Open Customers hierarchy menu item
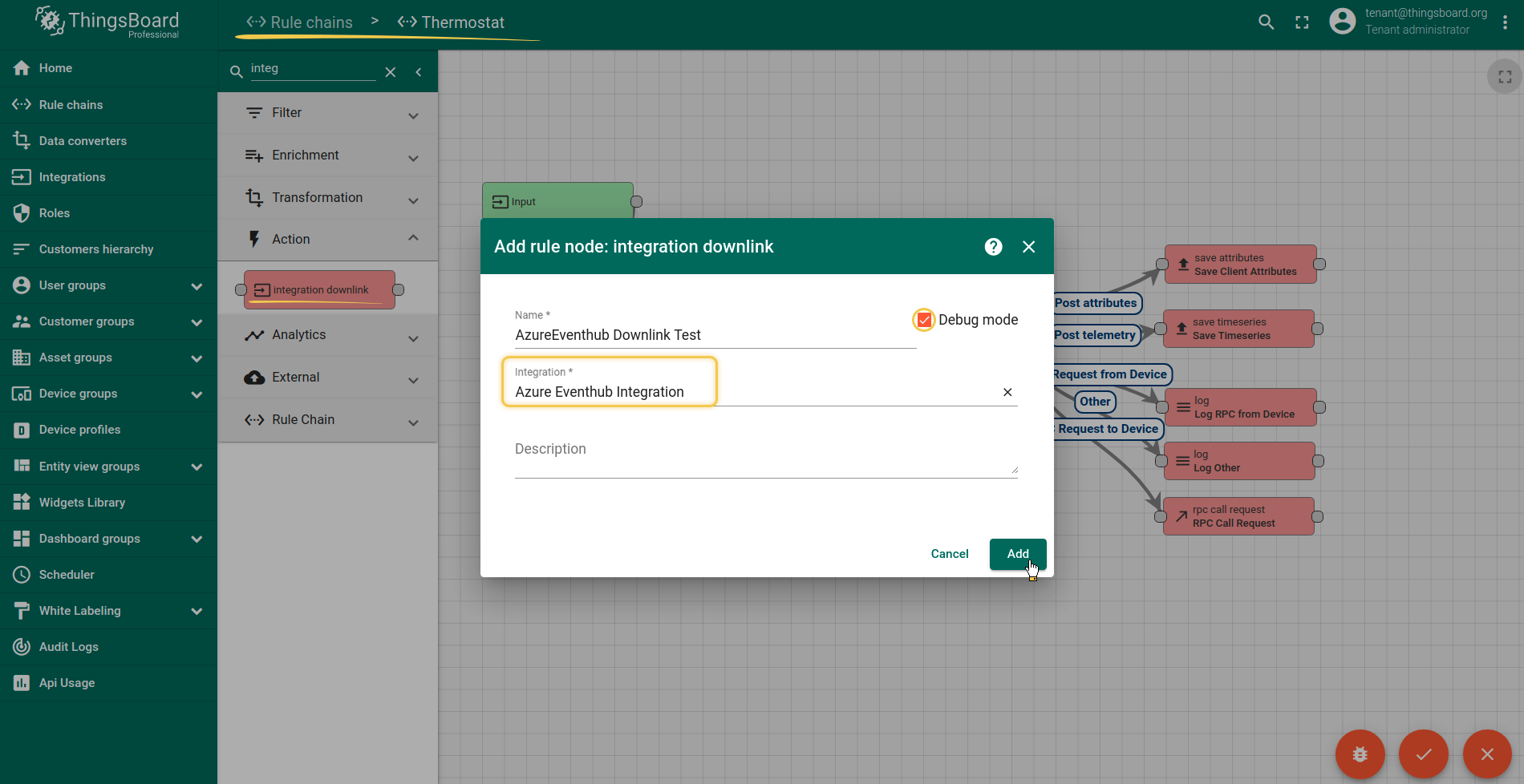 click(x=108, y=249)
